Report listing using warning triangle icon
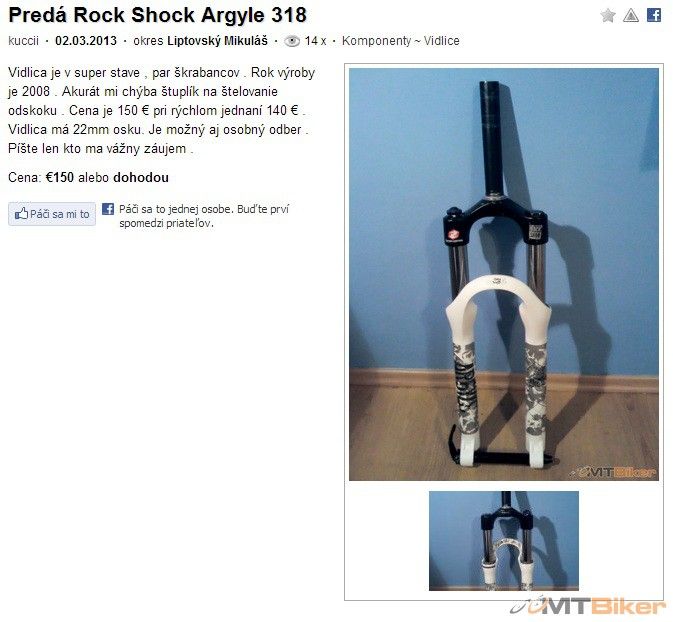Image resolution: width=673 pixels, height=622 pixels. click(631, 16)
